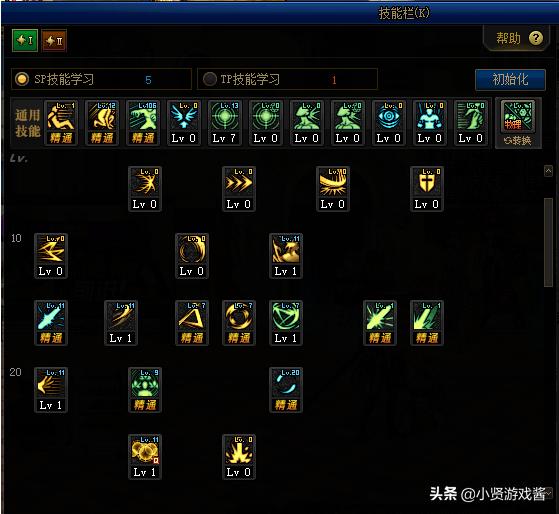Expand the small arrow at bottom right corner
559x514 pixels.
tap(548, 493)
